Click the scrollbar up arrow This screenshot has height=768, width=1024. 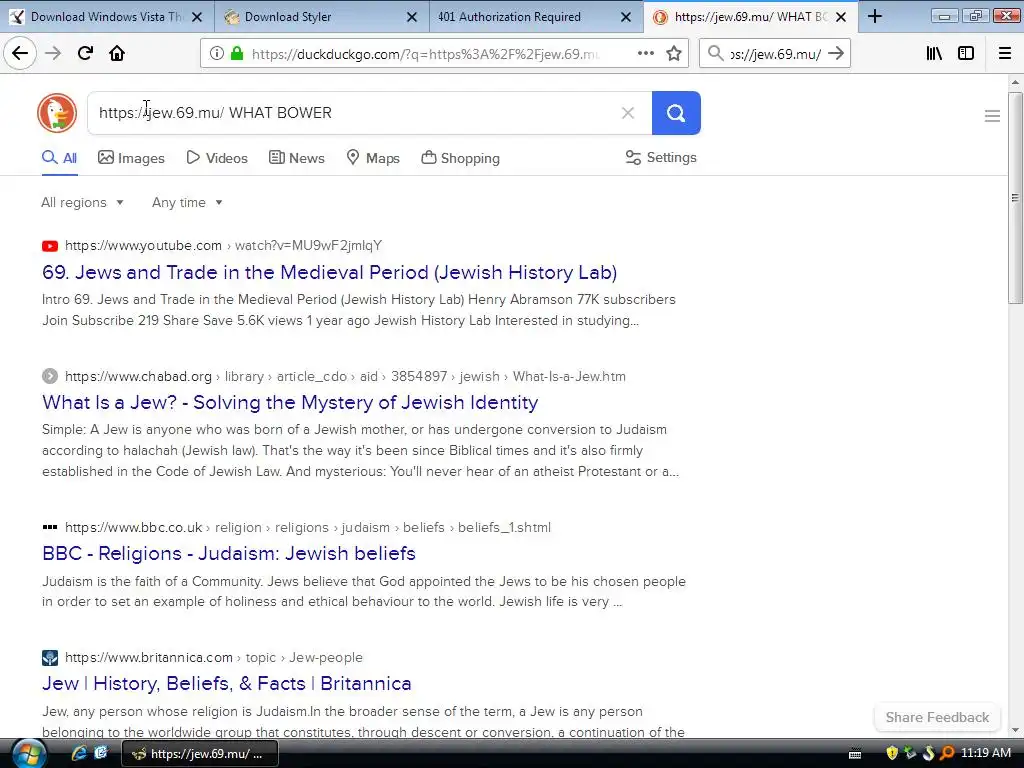(x=1015, y=82)
